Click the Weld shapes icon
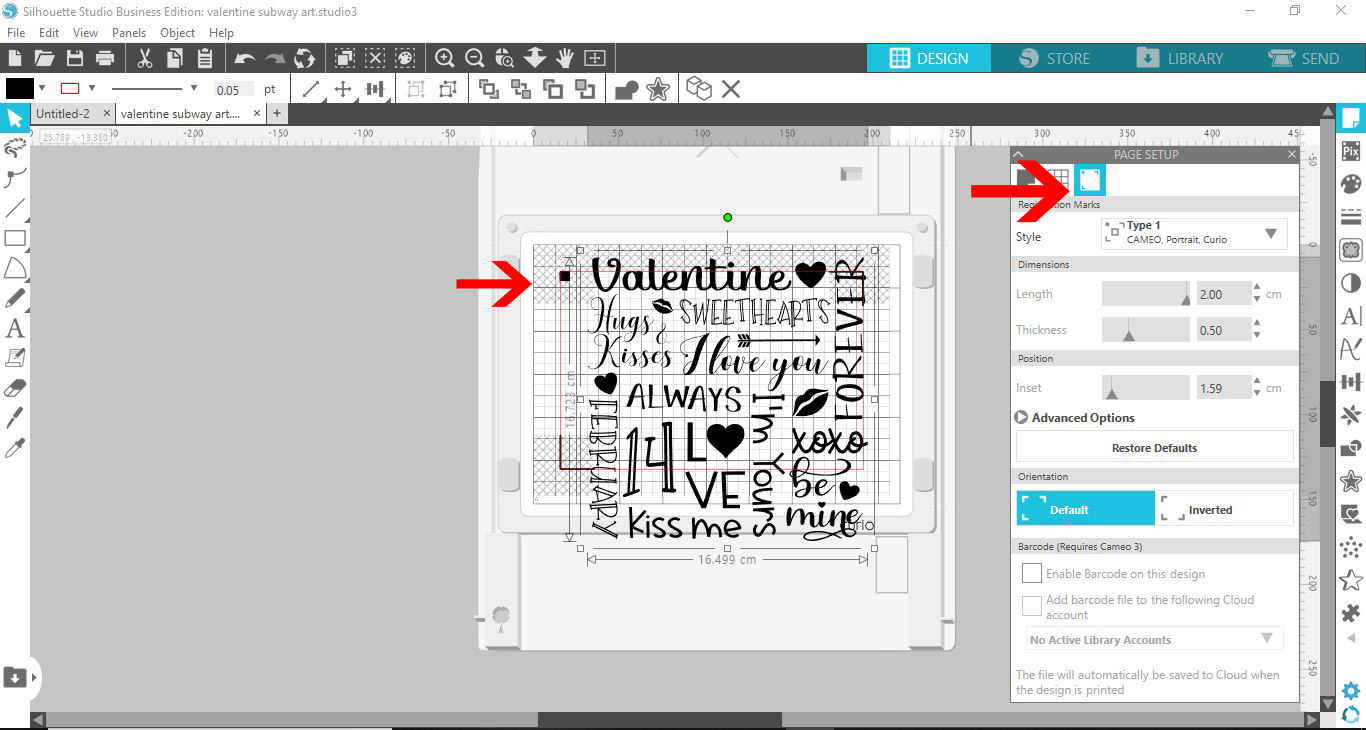Image resolution: width=1366 pixels, height=730 pixels. click(627, 90)
